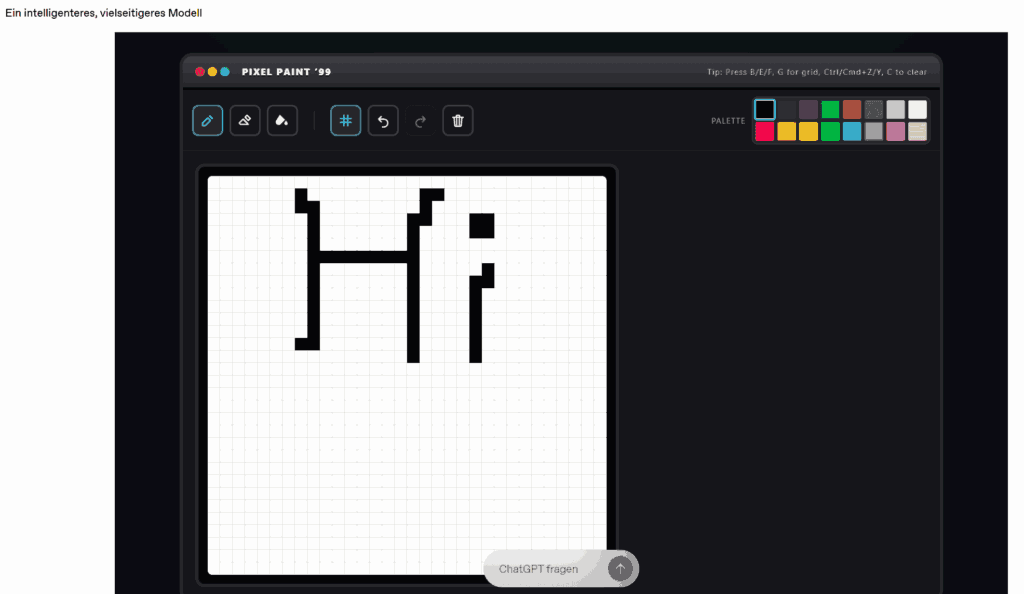This screenshot has width=1024, height=594.
Task: Select the Eraser tool
Action: click(x=245, y=120)
